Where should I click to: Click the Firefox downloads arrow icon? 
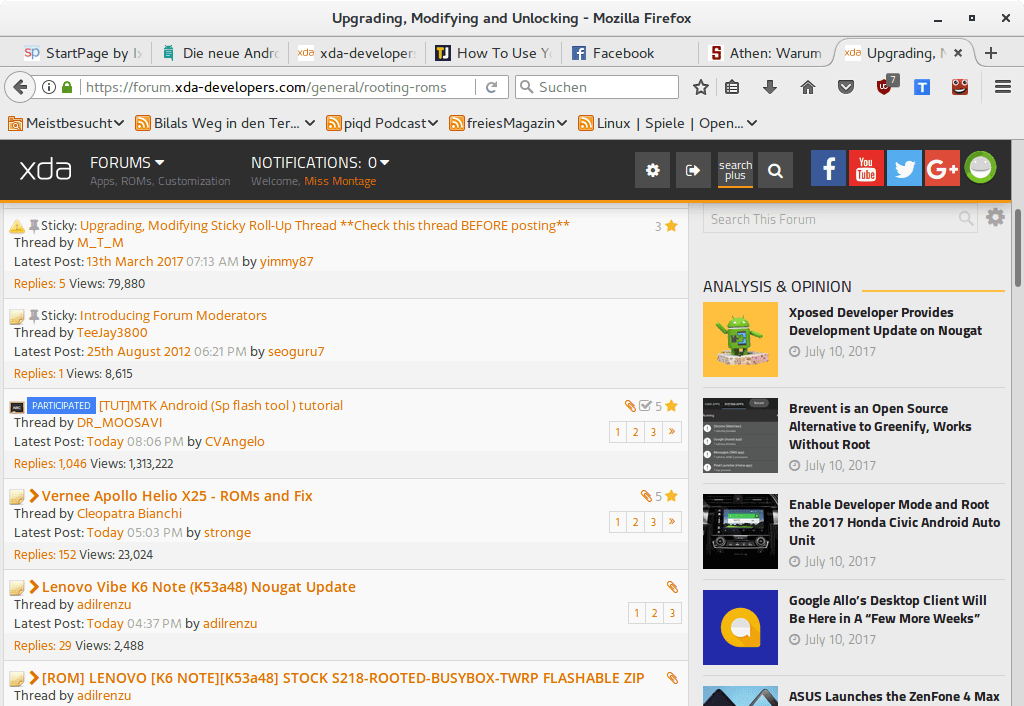[x=770, y=88]
